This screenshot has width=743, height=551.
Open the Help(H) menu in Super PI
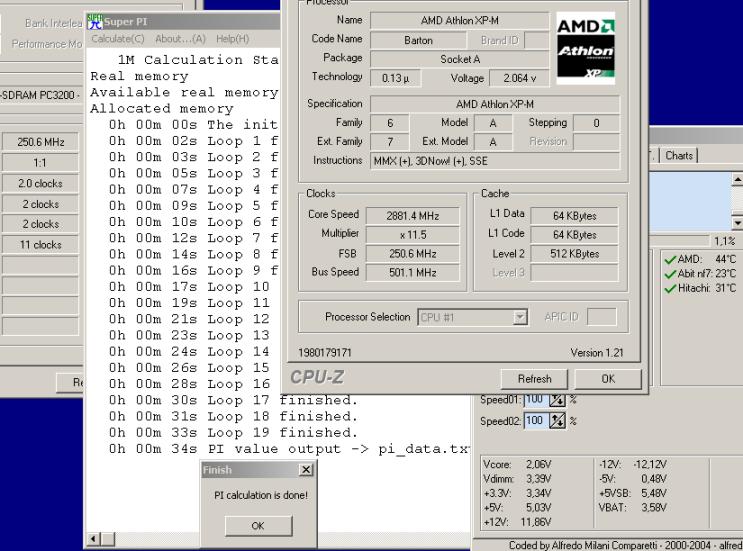[x=232, y=39]
